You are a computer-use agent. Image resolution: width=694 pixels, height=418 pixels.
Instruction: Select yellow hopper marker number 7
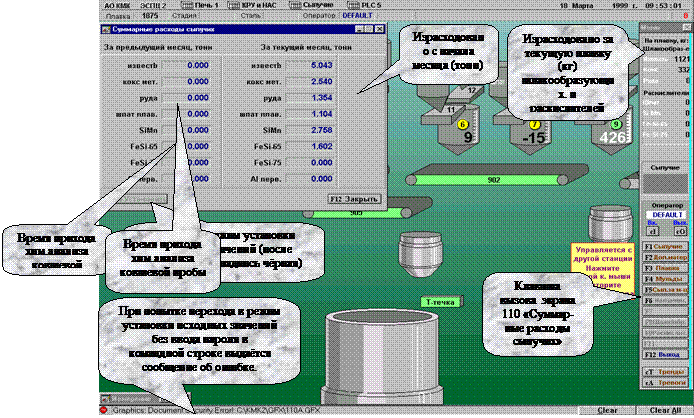tap(535, 125)
